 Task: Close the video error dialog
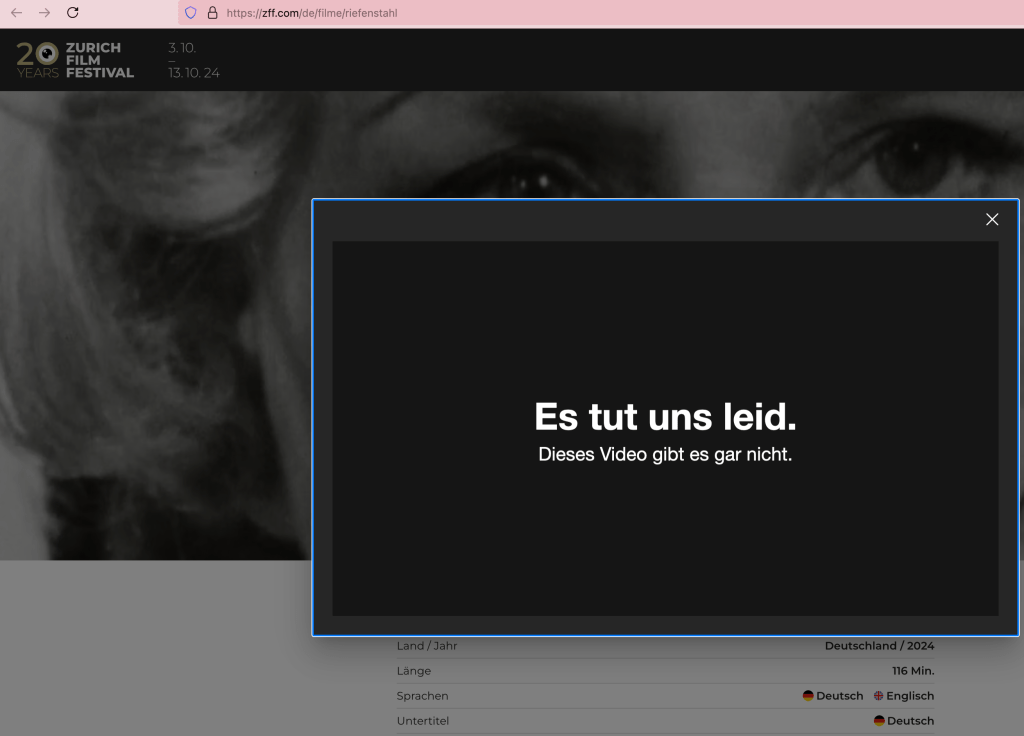pyautogui.click(x=991, y=220)
